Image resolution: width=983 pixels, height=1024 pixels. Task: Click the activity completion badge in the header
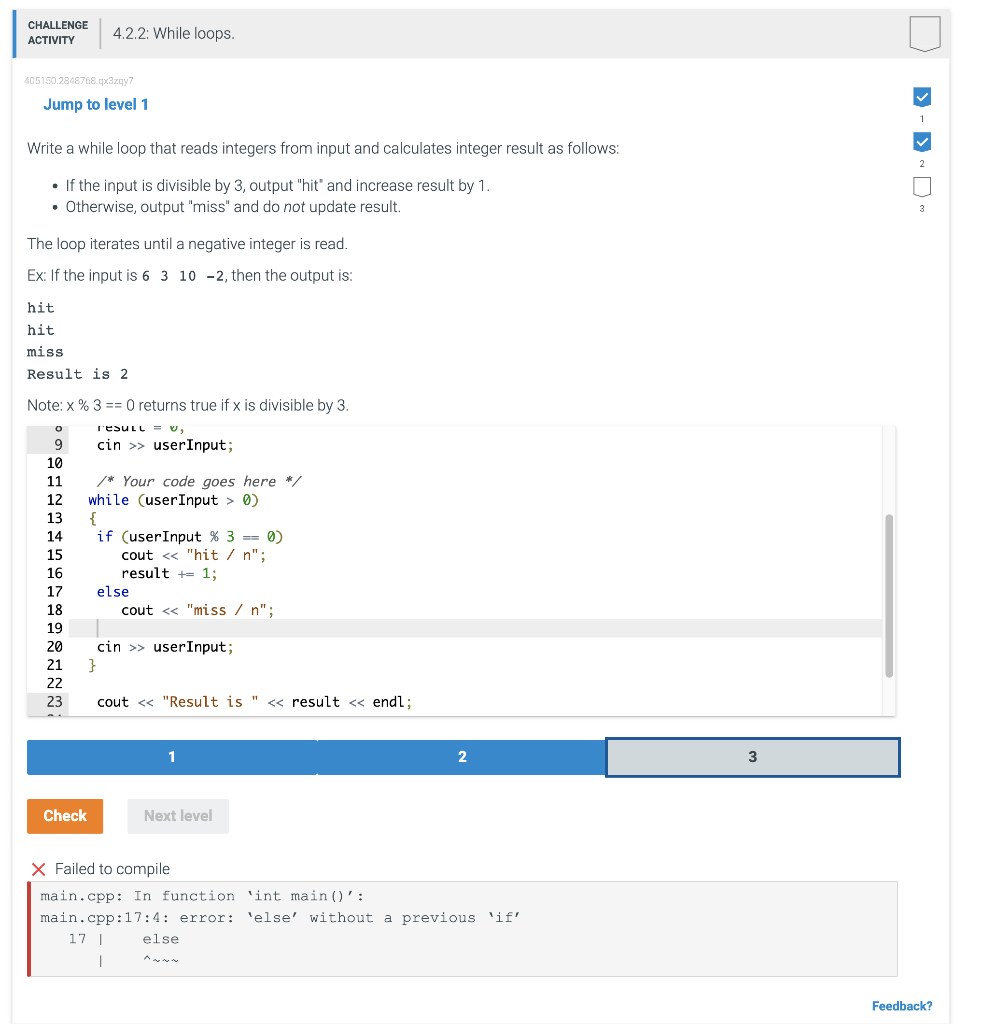pyautogui.click(x=924, y=33)
